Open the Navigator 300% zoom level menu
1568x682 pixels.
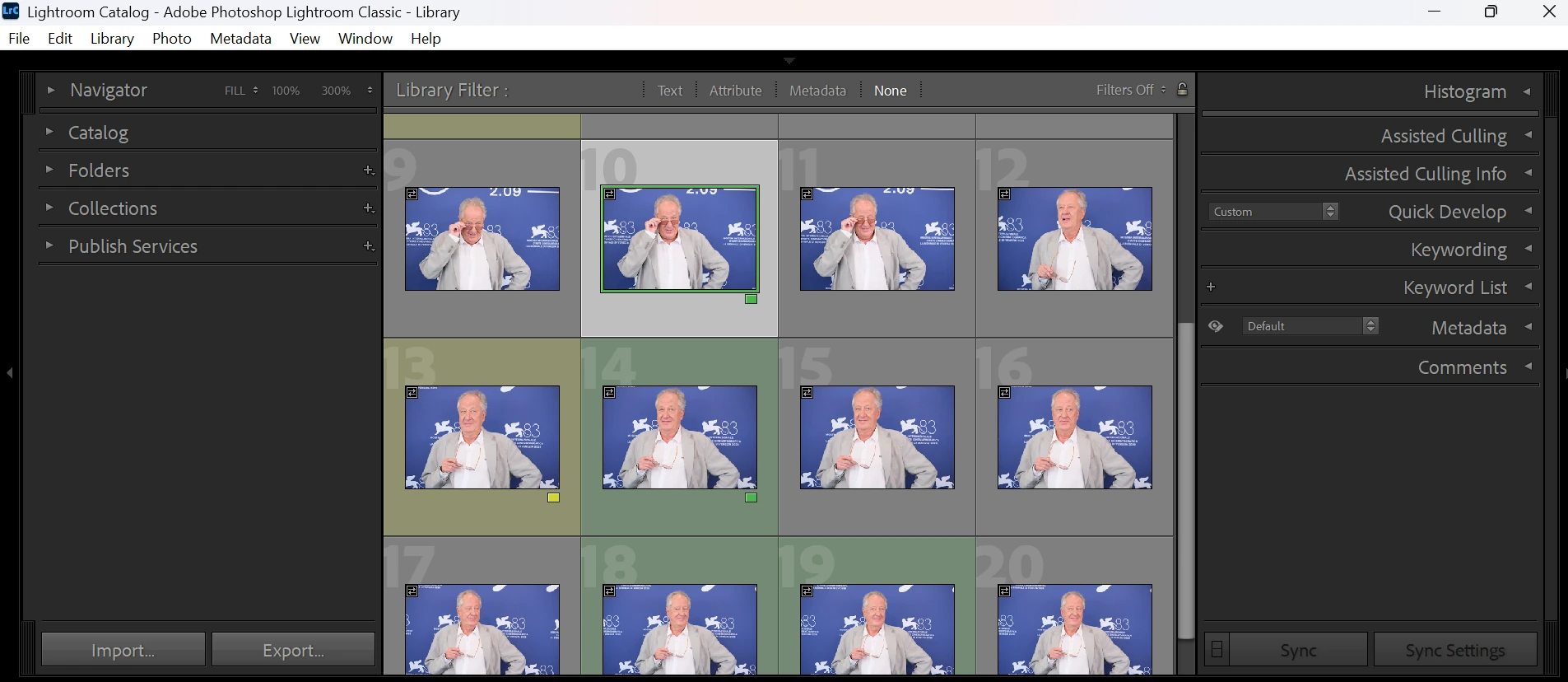click(x=347, y=91)
